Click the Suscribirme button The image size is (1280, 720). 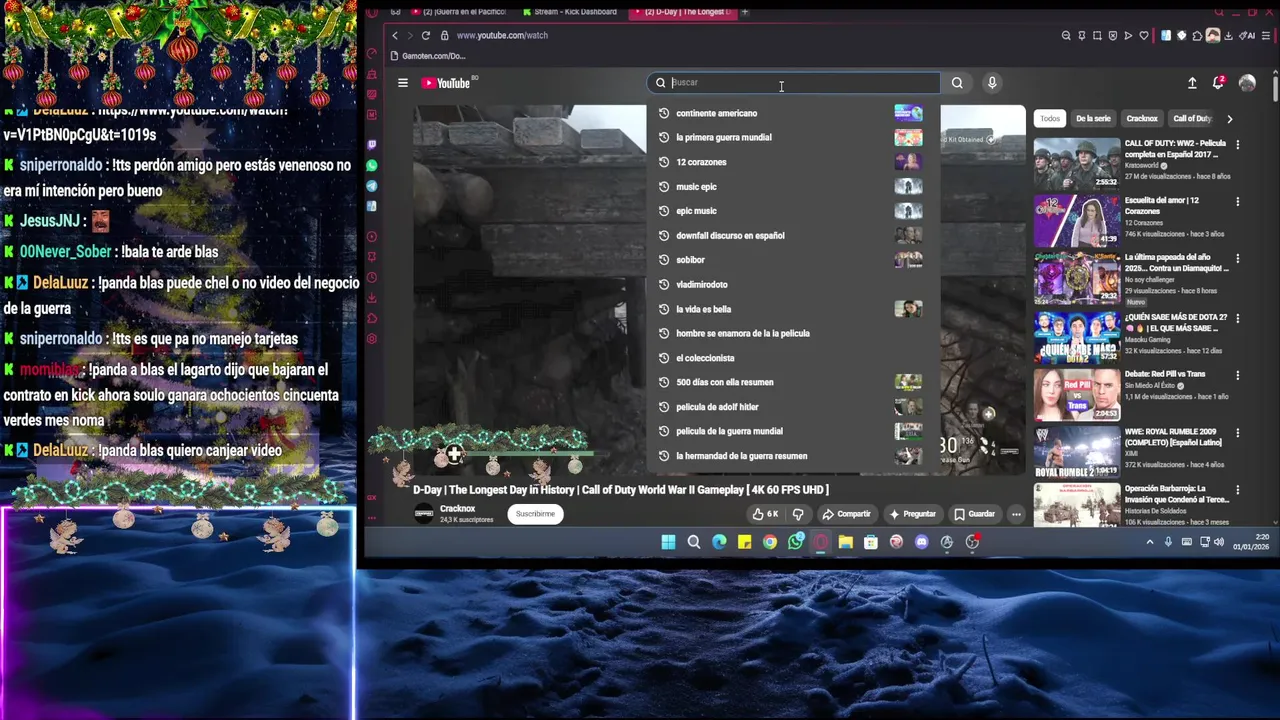[535, 514]
